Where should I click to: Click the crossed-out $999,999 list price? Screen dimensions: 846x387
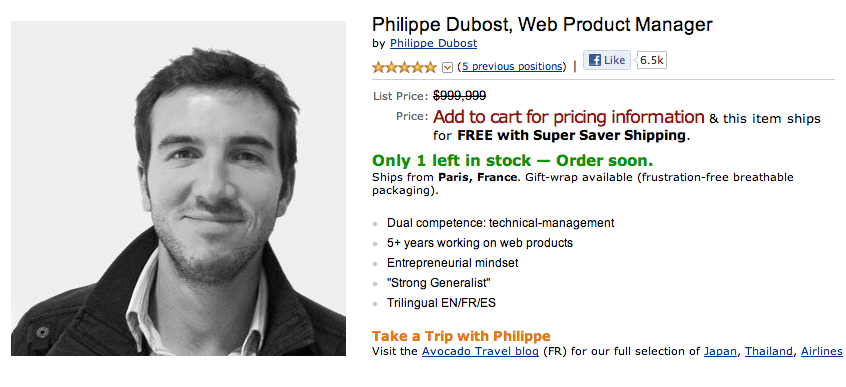pyautogui.click(x=459, y=96)
